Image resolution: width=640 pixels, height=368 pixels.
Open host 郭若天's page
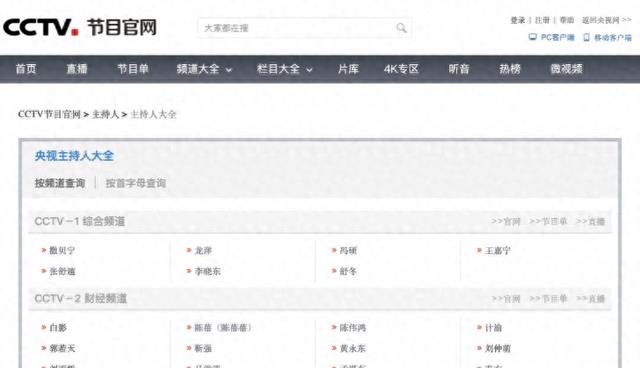click(62, 348)
